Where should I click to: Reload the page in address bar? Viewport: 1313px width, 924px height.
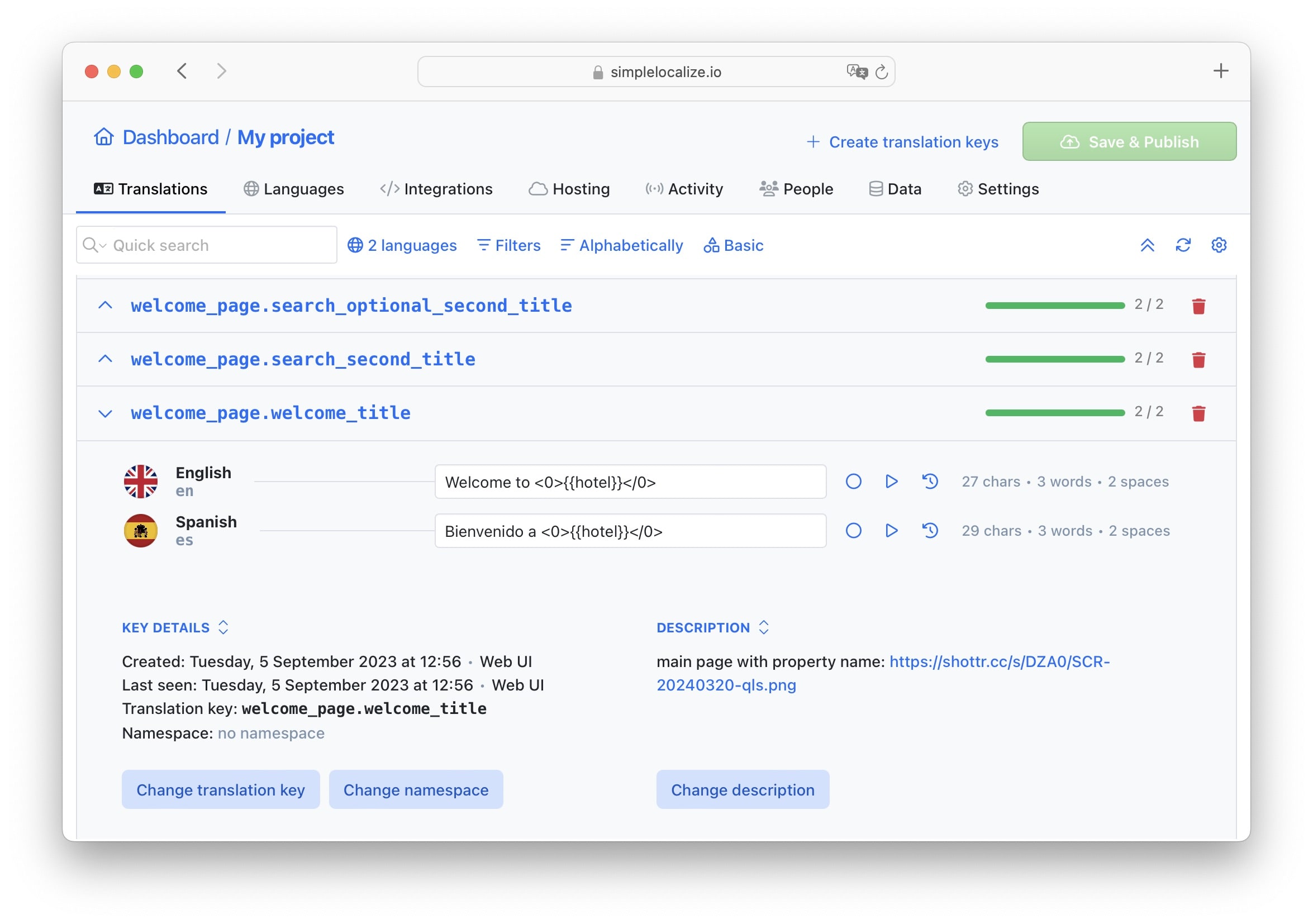click(882, 72)
